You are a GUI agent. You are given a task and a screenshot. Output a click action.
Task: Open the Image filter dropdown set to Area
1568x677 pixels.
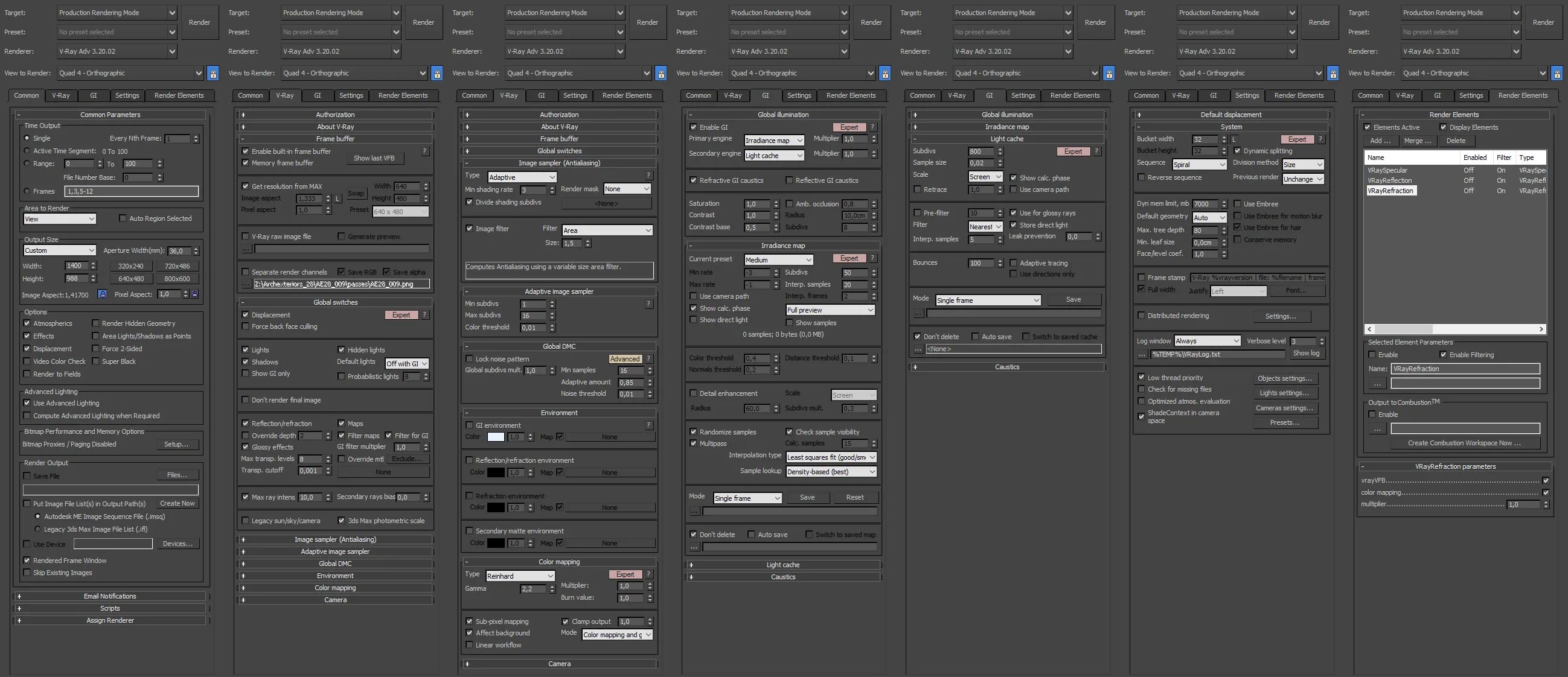pyautogui.click(x=607, y=230)
